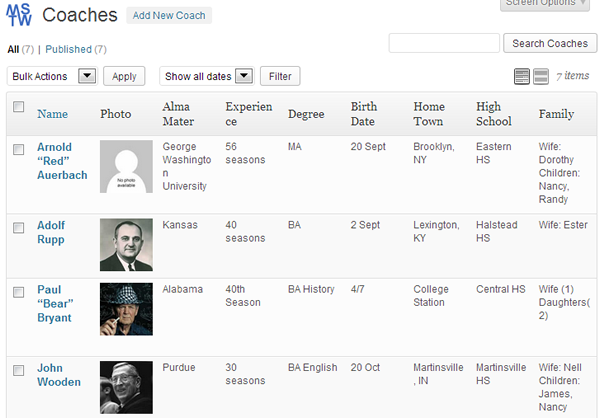Toggle the select-all coaches checkbox

[x=18, y=107]
